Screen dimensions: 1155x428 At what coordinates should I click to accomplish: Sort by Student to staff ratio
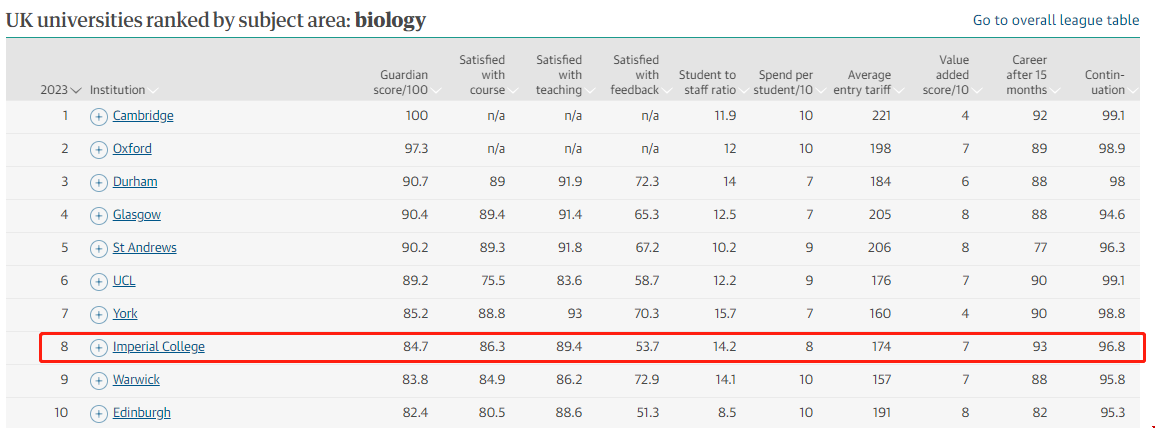[x=707, y=83]
